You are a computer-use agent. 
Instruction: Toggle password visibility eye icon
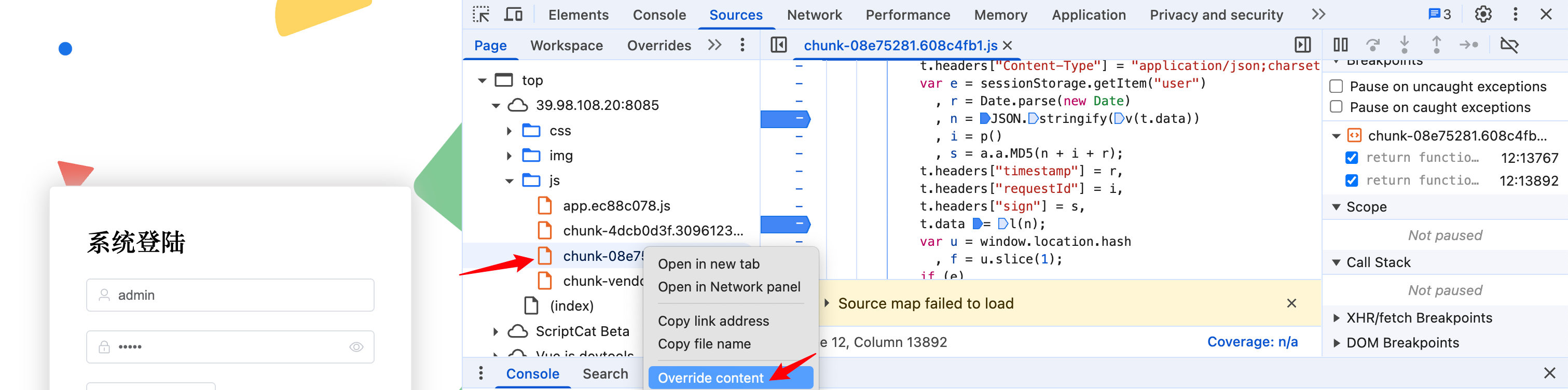[356, 347]
